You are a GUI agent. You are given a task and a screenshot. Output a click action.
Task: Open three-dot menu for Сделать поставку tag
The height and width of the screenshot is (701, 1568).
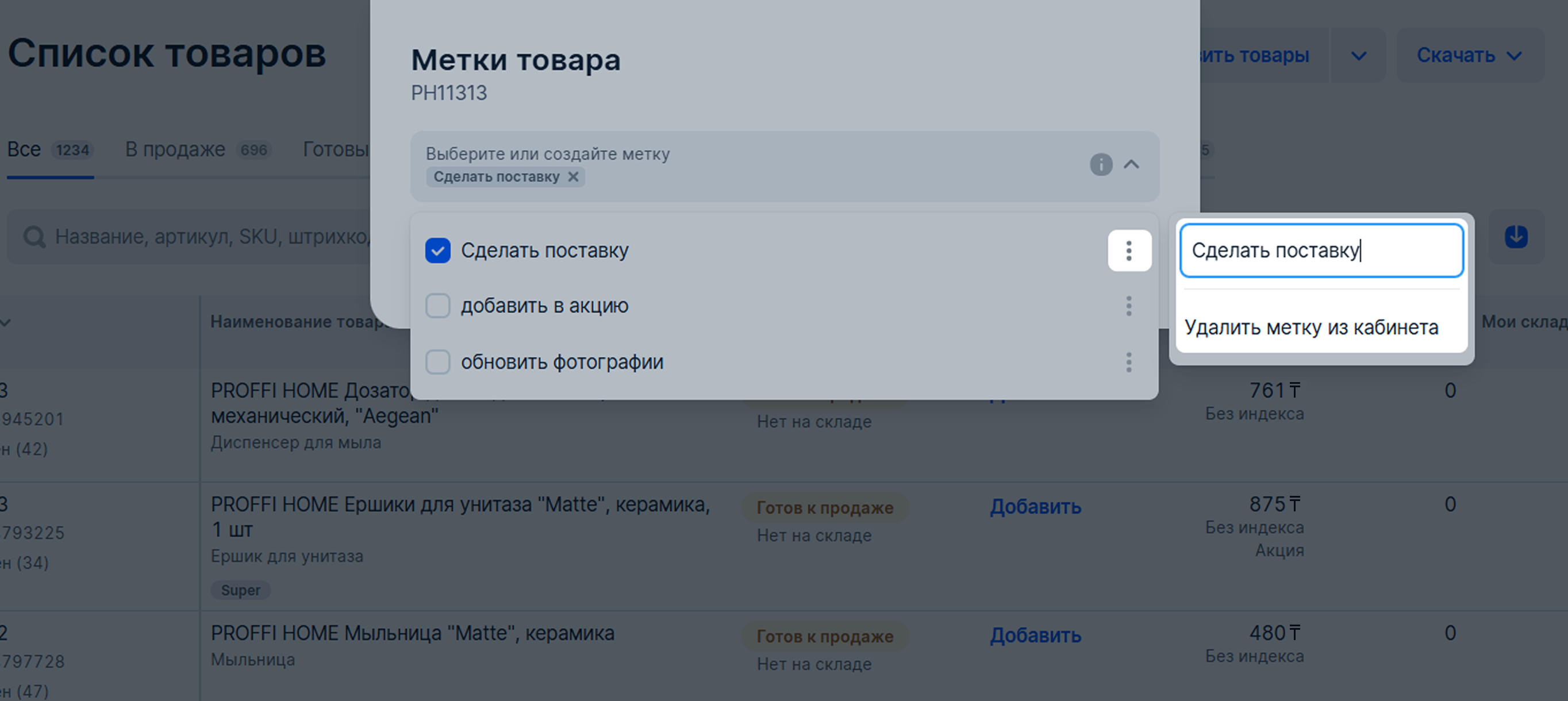pyautogui.click(x=1129, y=251)
